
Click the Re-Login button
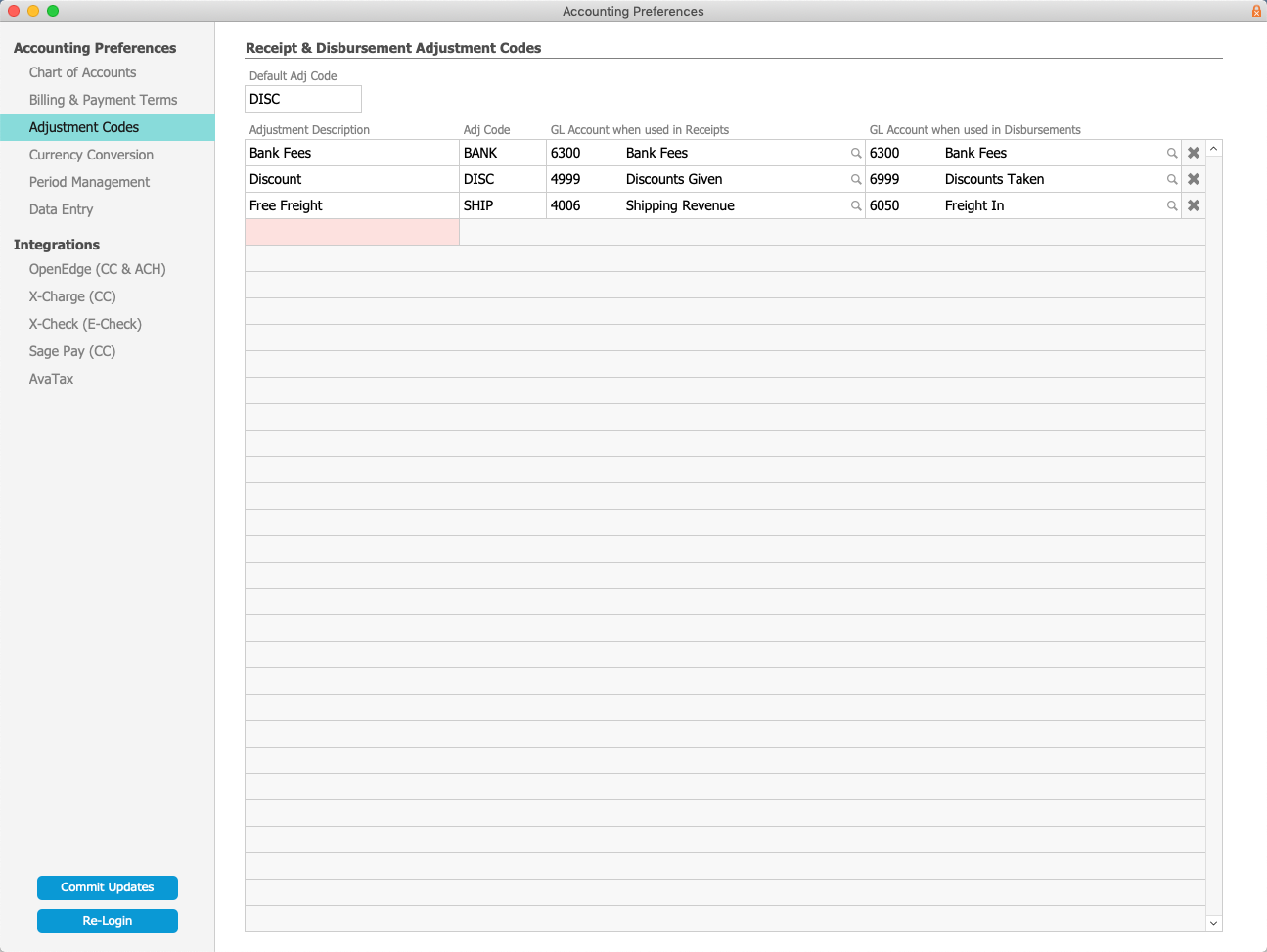[108, 921]
